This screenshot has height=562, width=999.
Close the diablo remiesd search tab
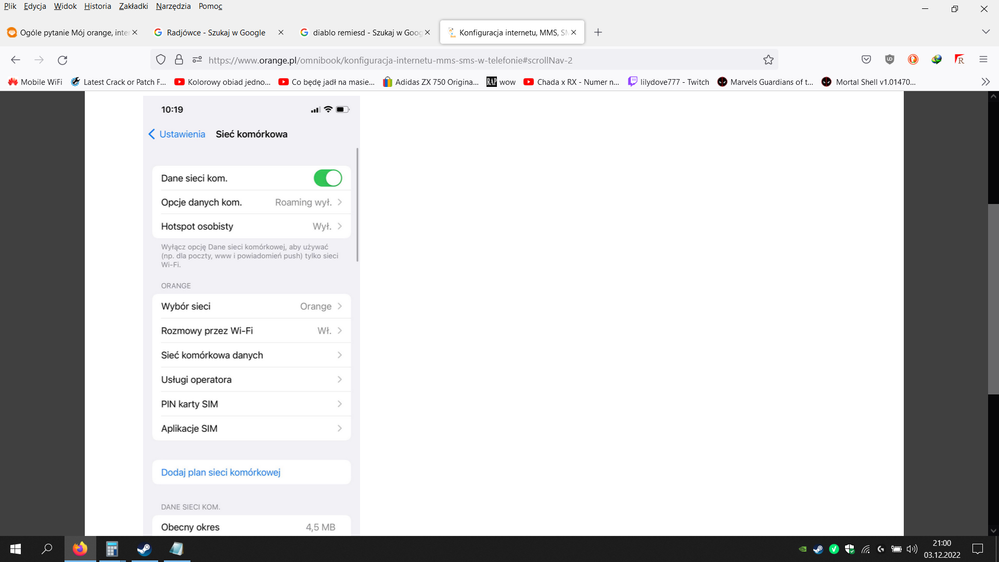tap(428, 32)
